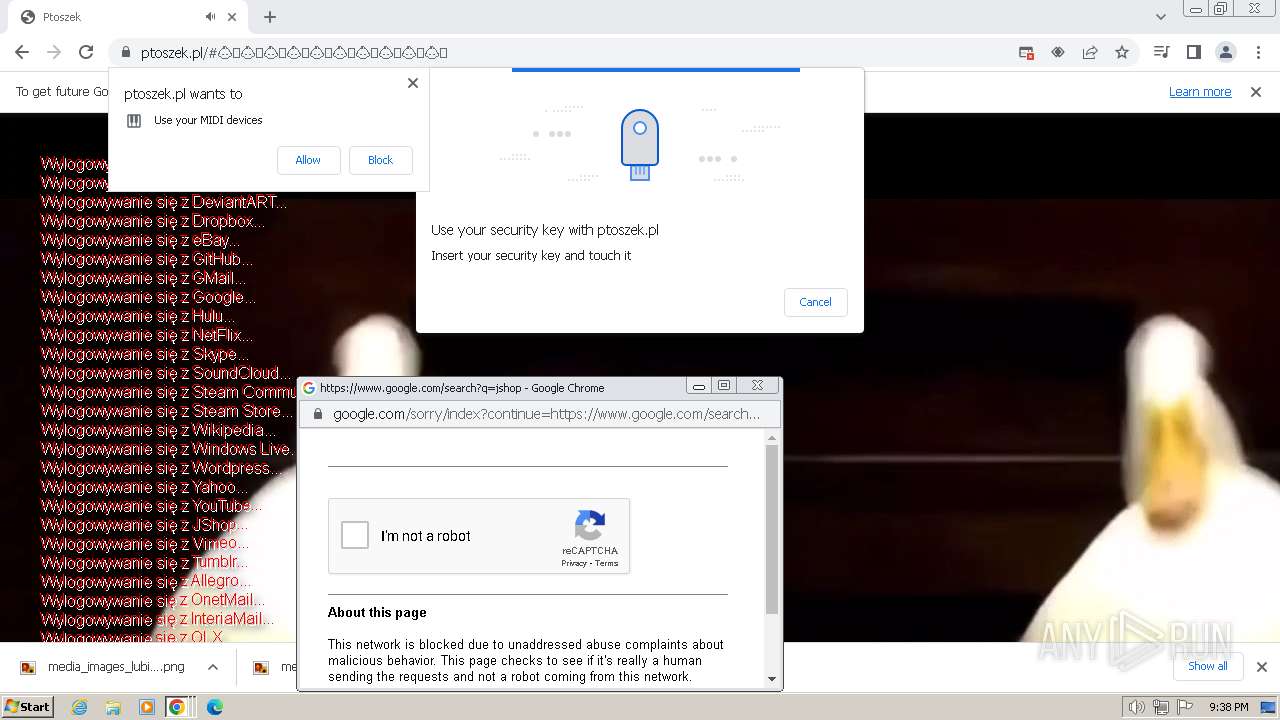This screenshot has height=720, width=1280.
Task: Cancel the security key dialog
Action: tap(815, 302)
